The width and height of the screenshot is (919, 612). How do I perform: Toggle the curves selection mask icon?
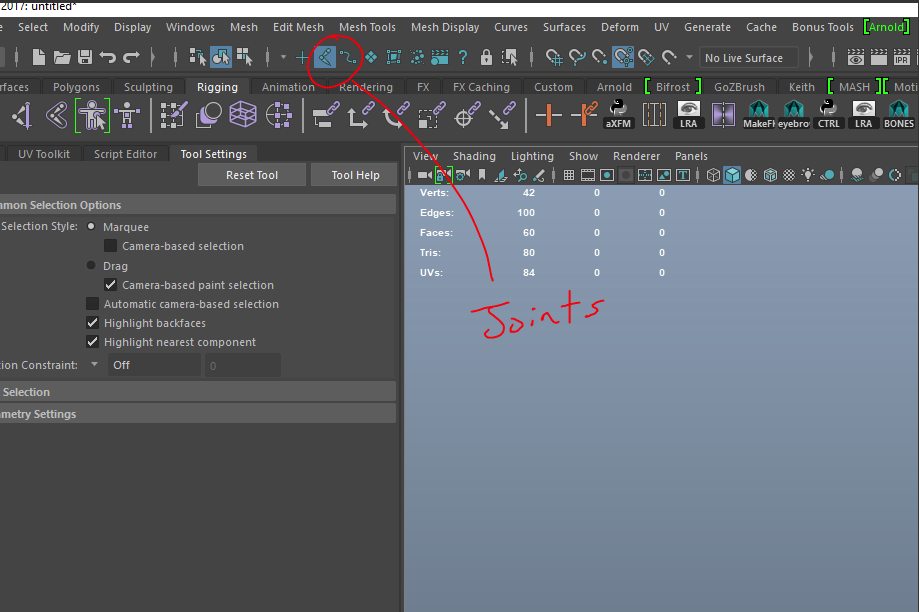pyautogui.click(x=348, y=57)
